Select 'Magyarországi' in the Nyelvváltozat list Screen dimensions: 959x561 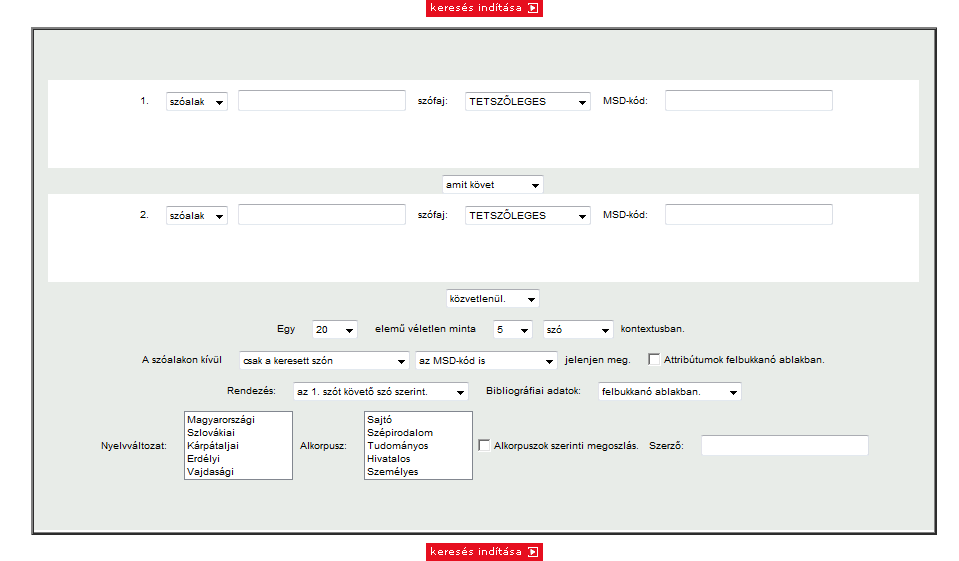coord(221,419)
